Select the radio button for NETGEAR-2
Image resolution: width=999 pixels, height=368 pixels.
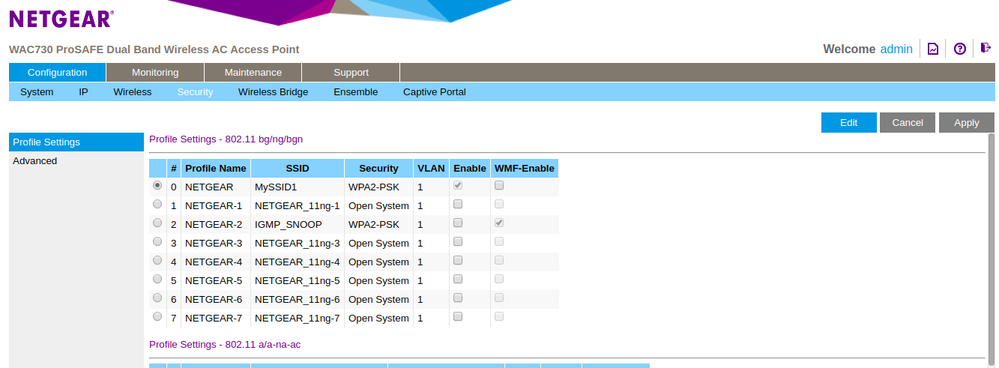[x=157, y=223]
